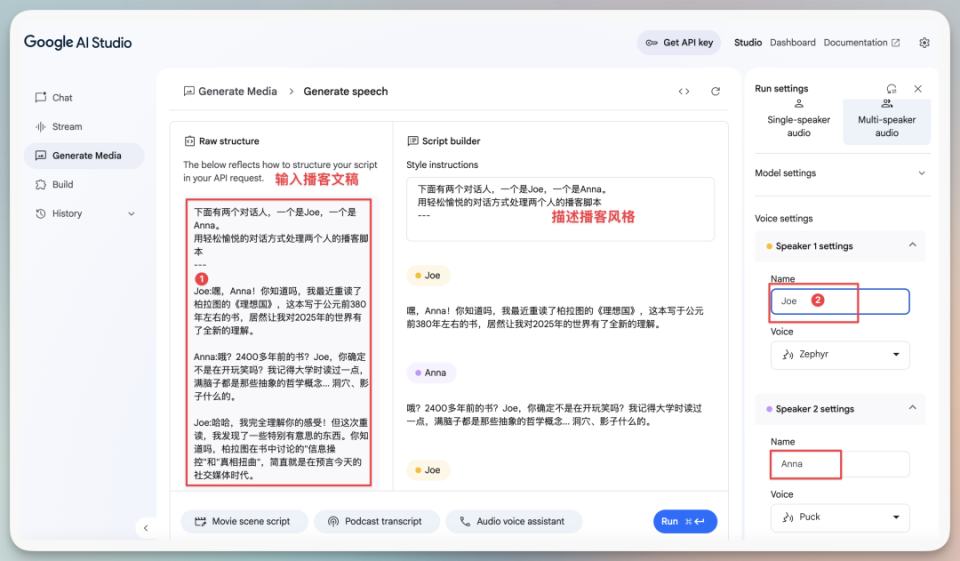Open the Dashboard tab

click(792, 43)
